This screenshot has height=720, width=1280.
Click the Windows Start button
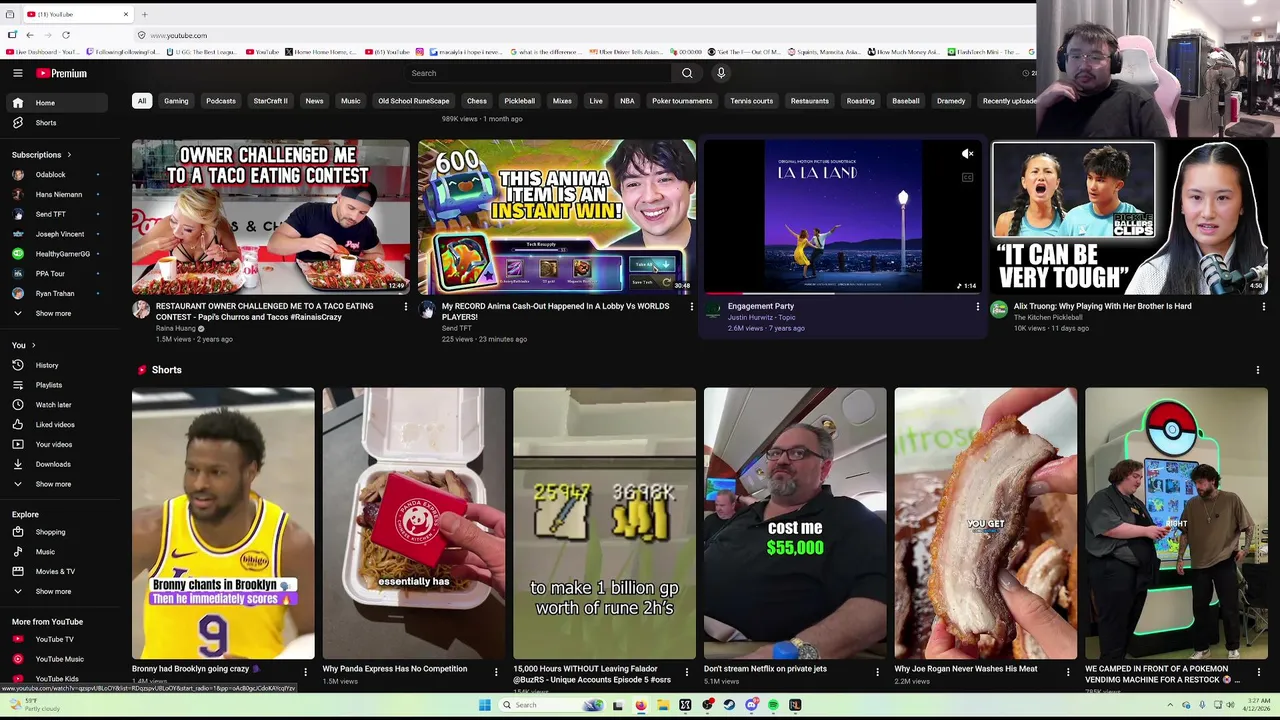pos(484,705)
